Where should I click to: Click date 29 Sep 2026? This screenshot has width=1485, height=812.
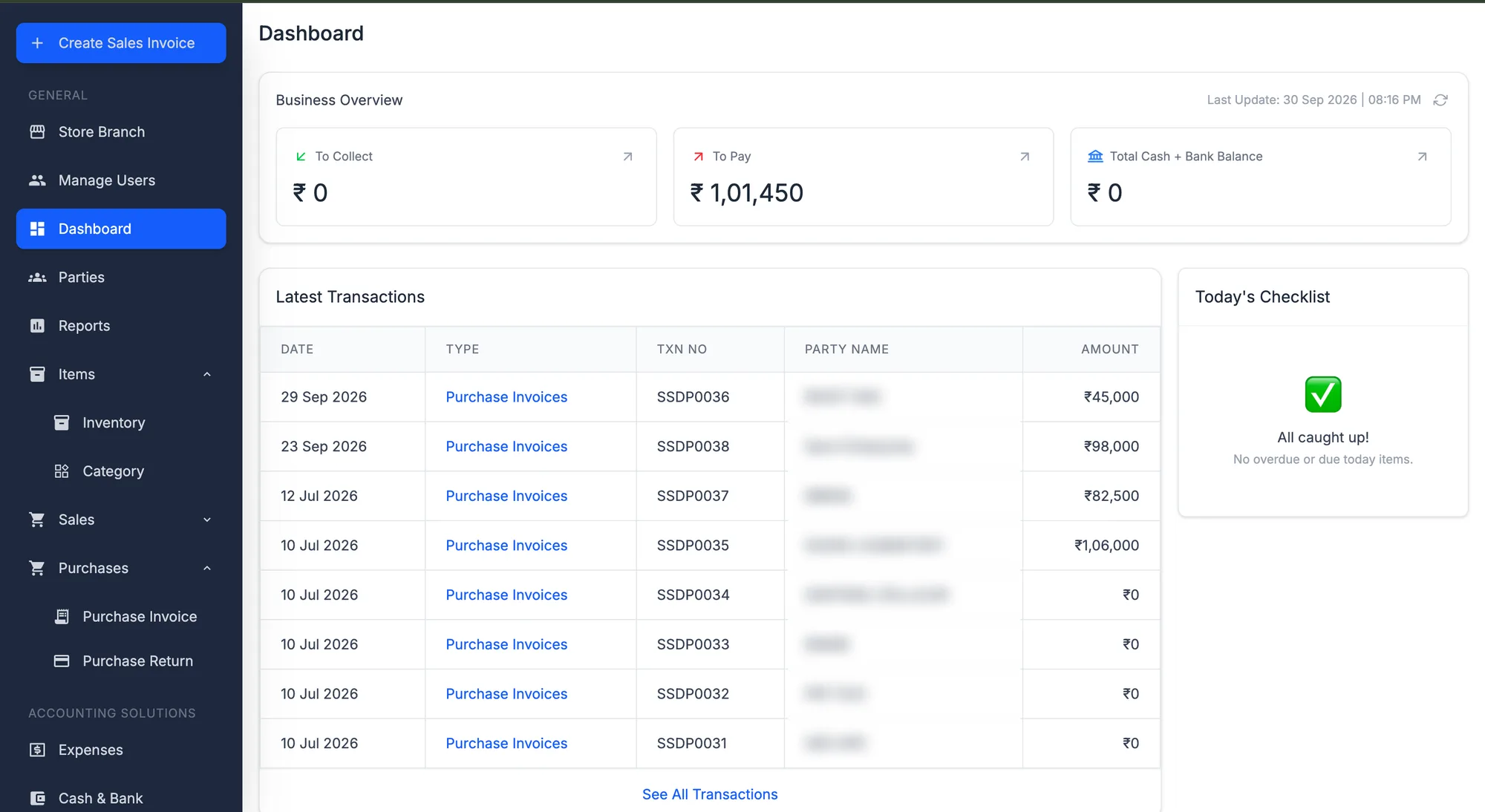[x=324, y=397]
